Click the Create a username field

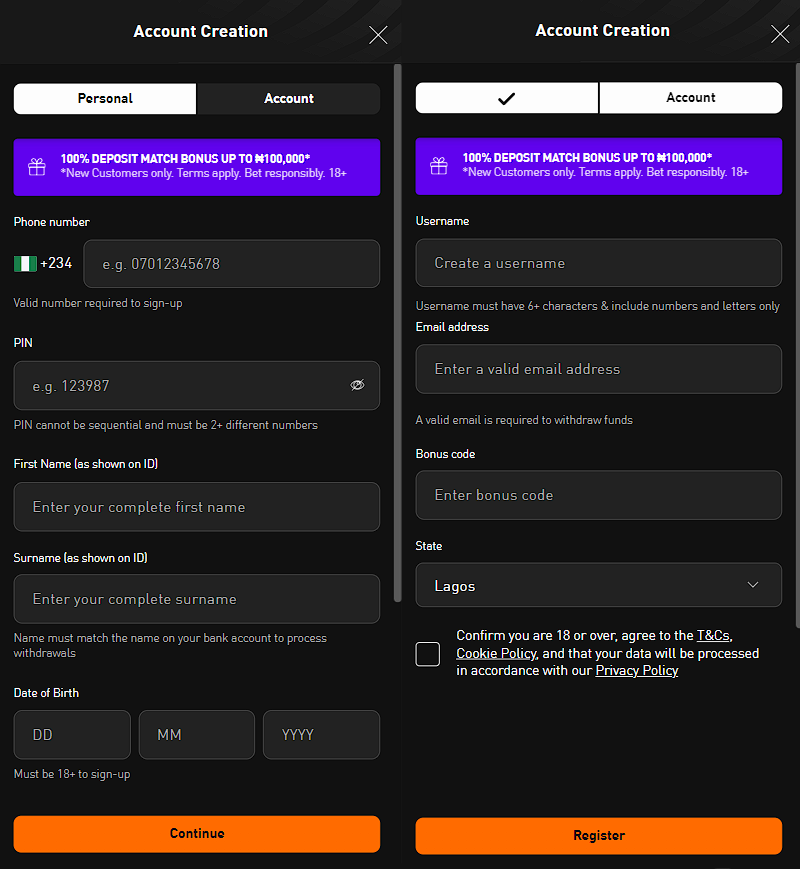click(598, 262)
